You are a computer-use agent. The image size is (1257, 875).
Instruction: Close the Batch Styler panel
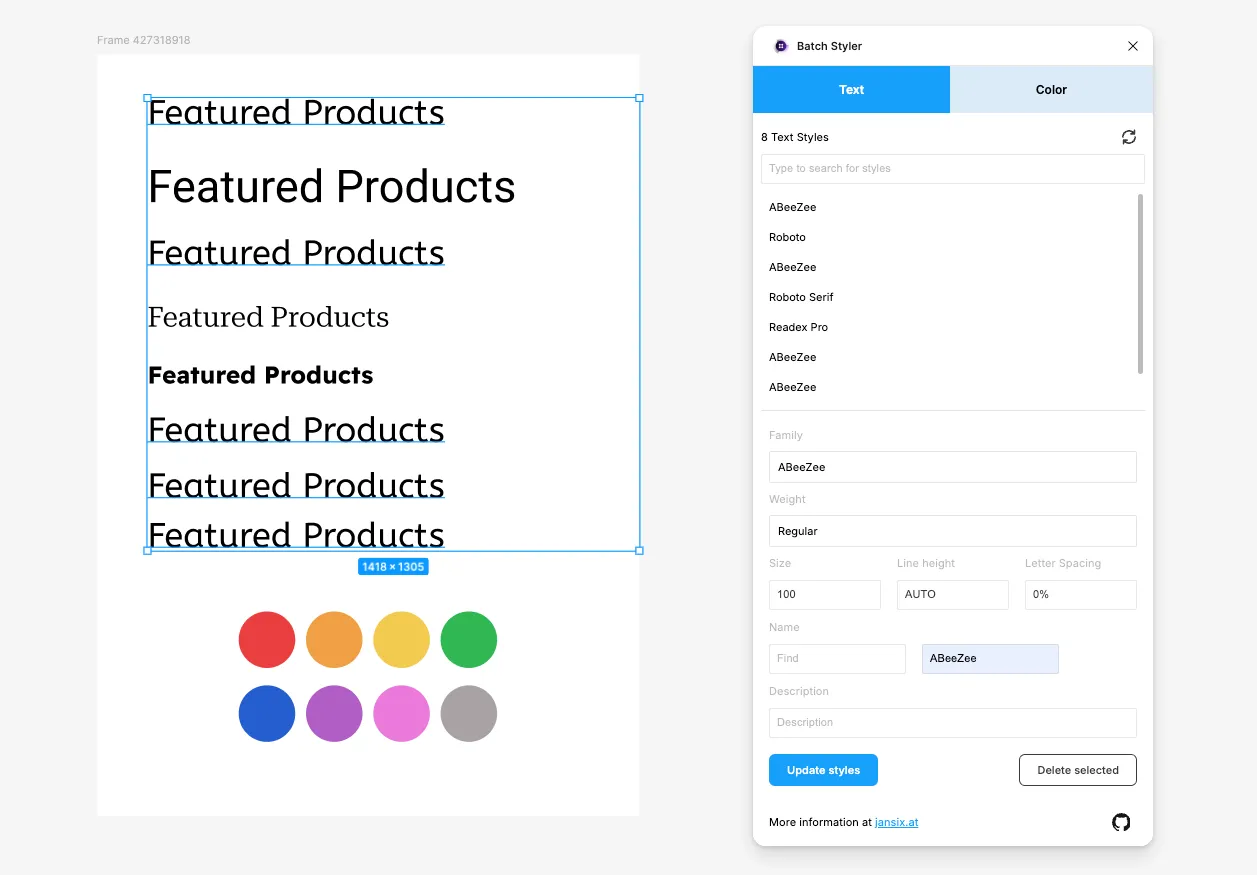pos(1133,46)
